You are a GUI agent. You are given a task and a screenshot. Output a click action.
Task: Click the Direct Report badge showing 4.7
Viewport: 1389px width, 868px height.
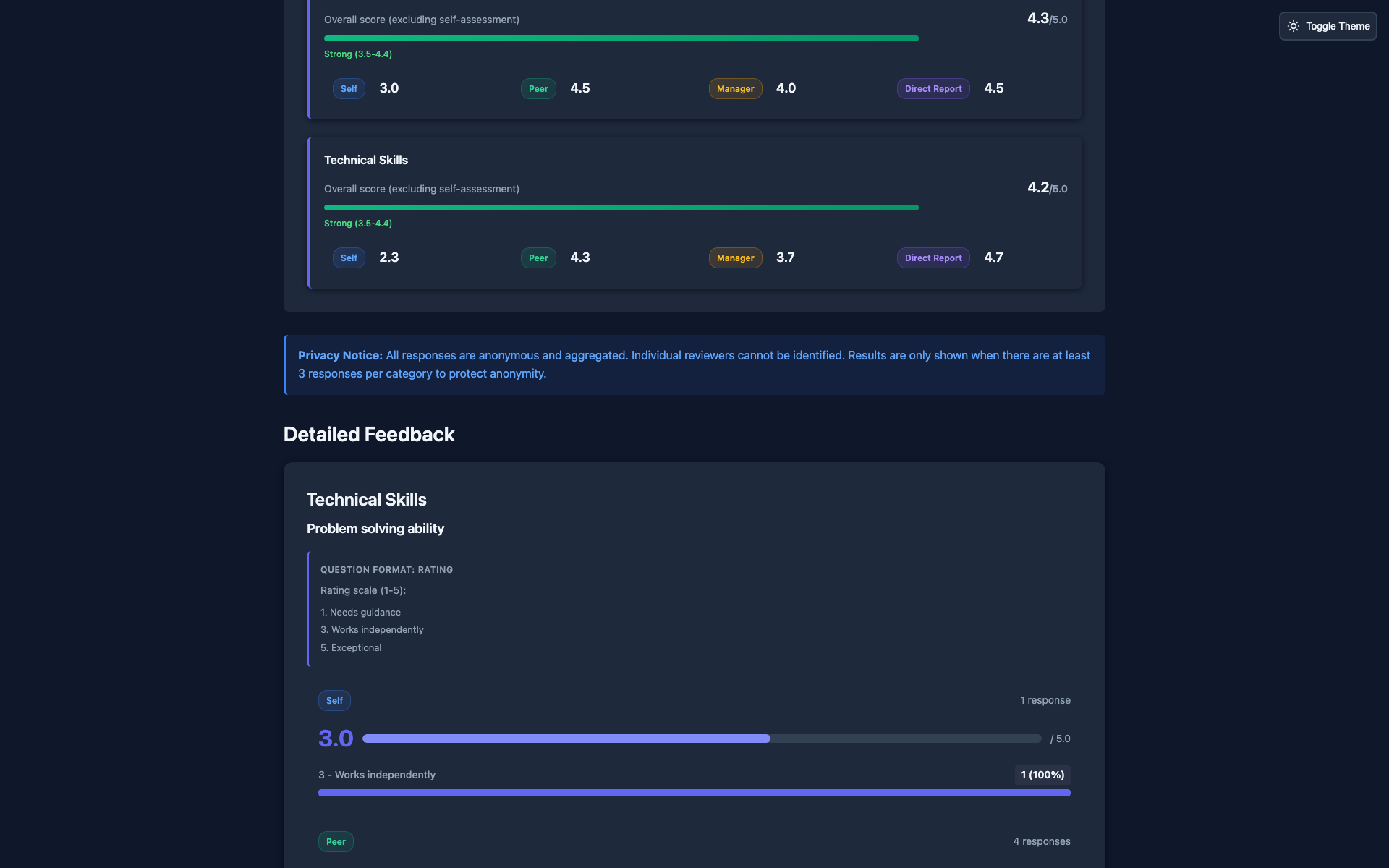tap(933, 258)
